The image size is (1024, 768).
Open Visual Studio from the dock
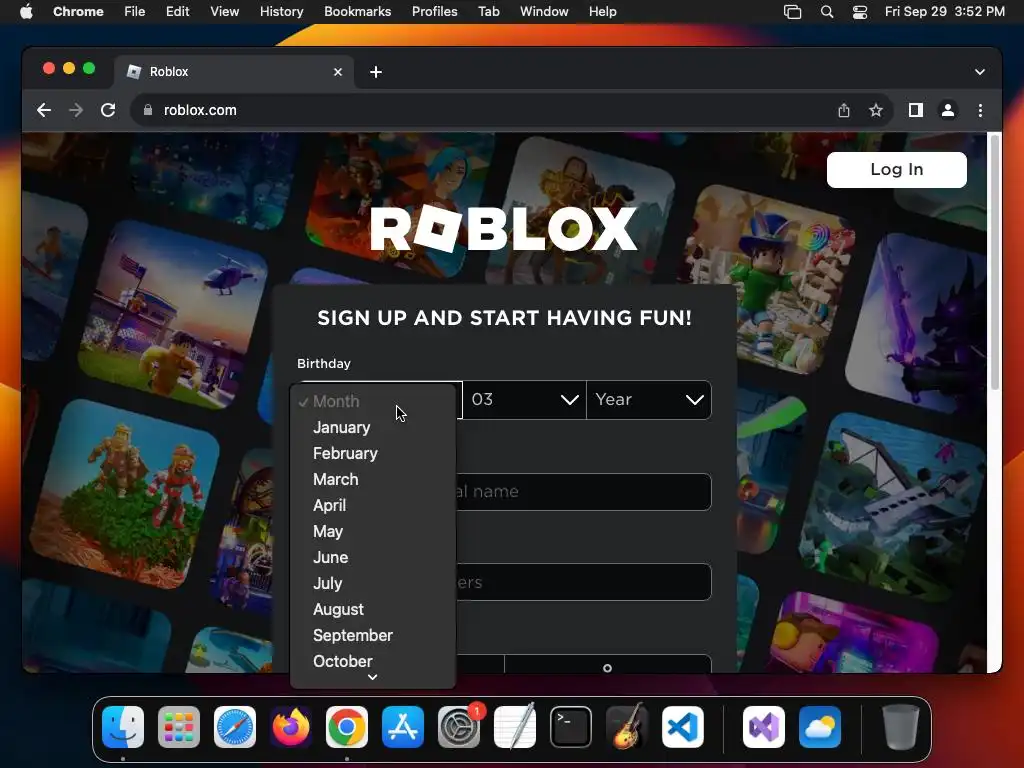pos(764,727)
